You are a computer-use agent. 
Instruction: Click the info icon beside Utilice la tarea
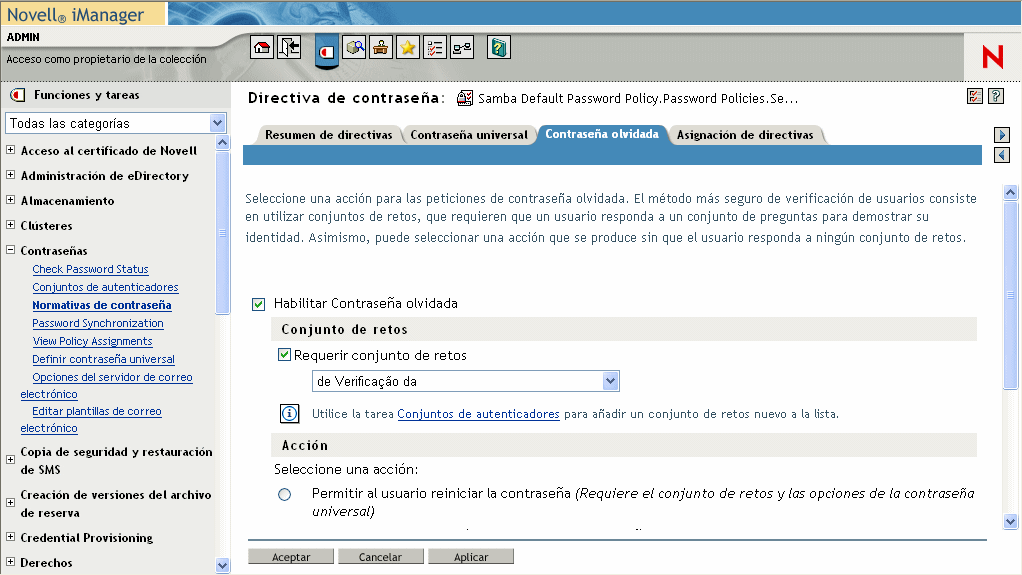289,413
